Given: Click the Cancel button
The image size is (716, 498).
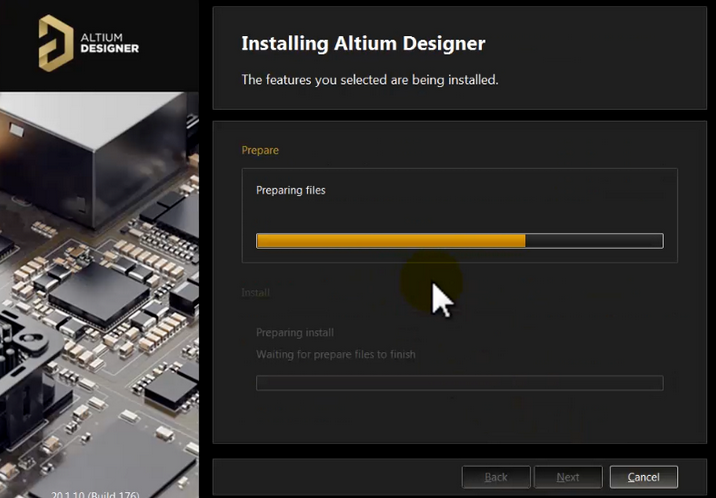Looking at the screenshot, I should click(x=643, y=477).
